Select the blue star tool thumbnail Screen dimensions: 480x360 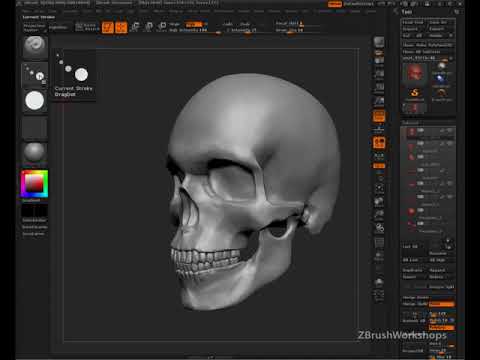[x=441, y=80]
